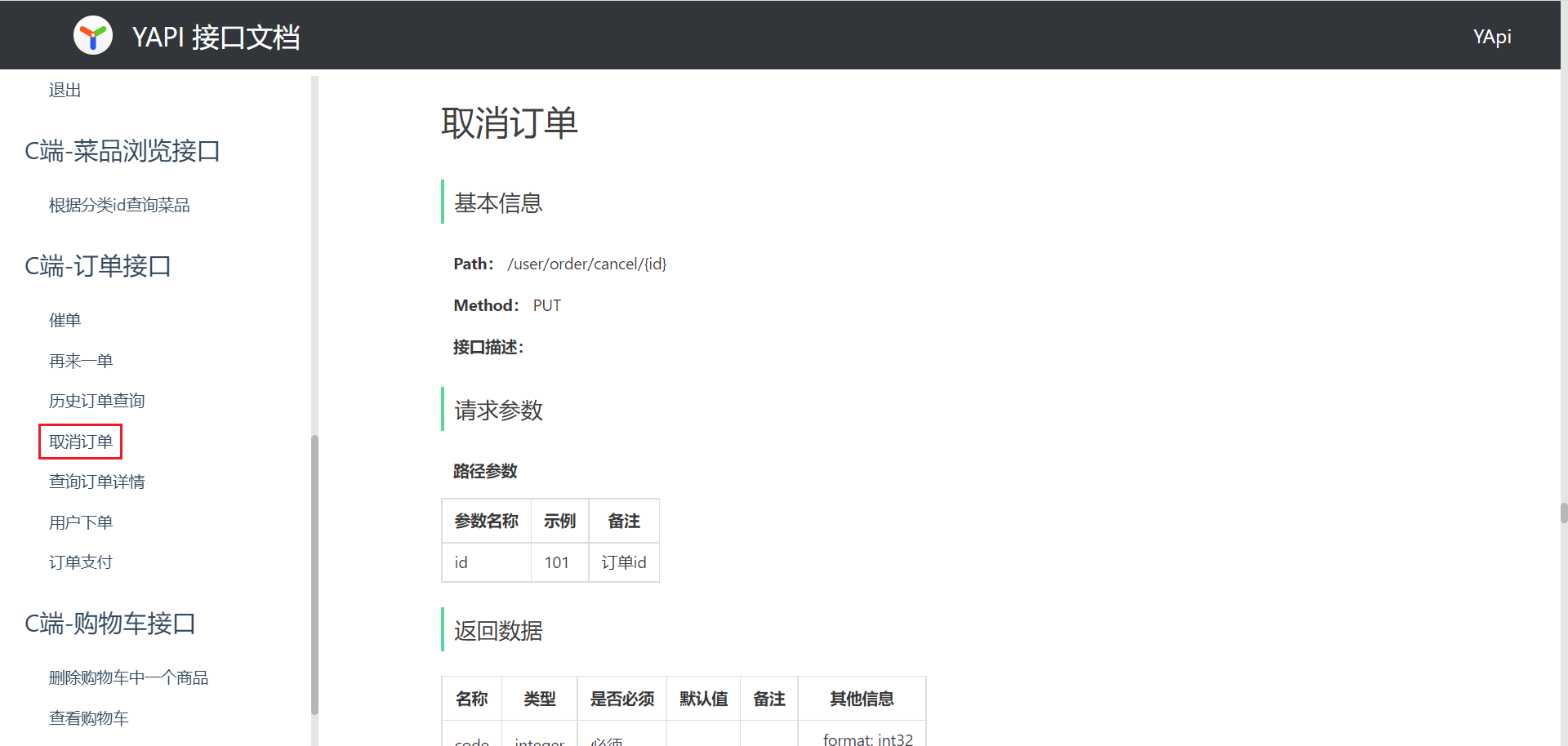Click the YAPI logo icon
This screenshot has width=1568, height=746.
coord(93,36)
